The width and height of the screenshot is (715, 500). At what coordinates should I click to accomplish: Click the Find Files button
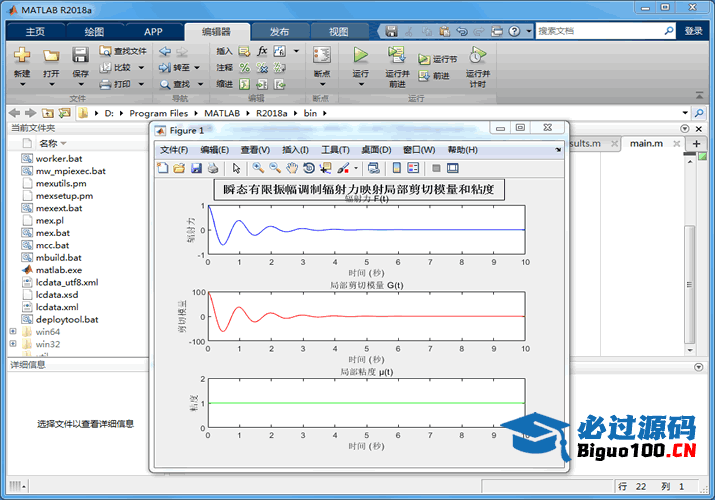pos(123,51)
